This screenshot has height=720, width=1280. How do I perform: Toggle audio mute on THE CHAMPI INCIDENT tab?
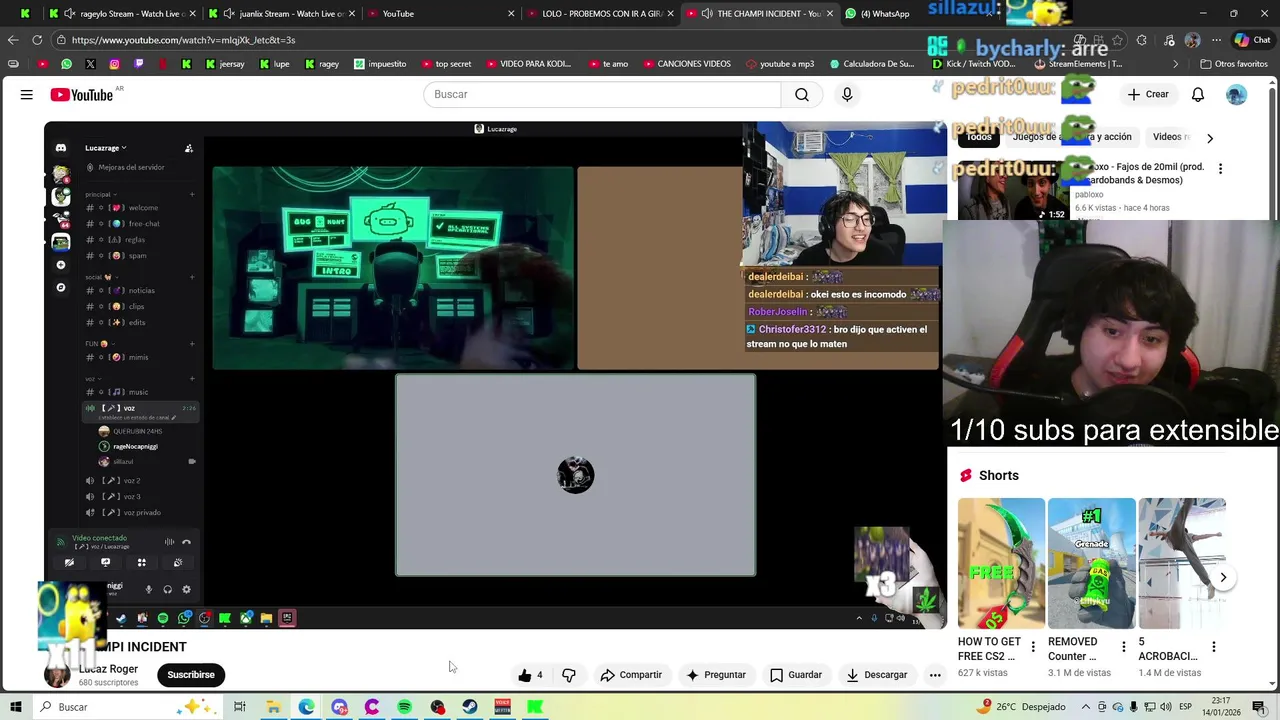pos(707,14)
